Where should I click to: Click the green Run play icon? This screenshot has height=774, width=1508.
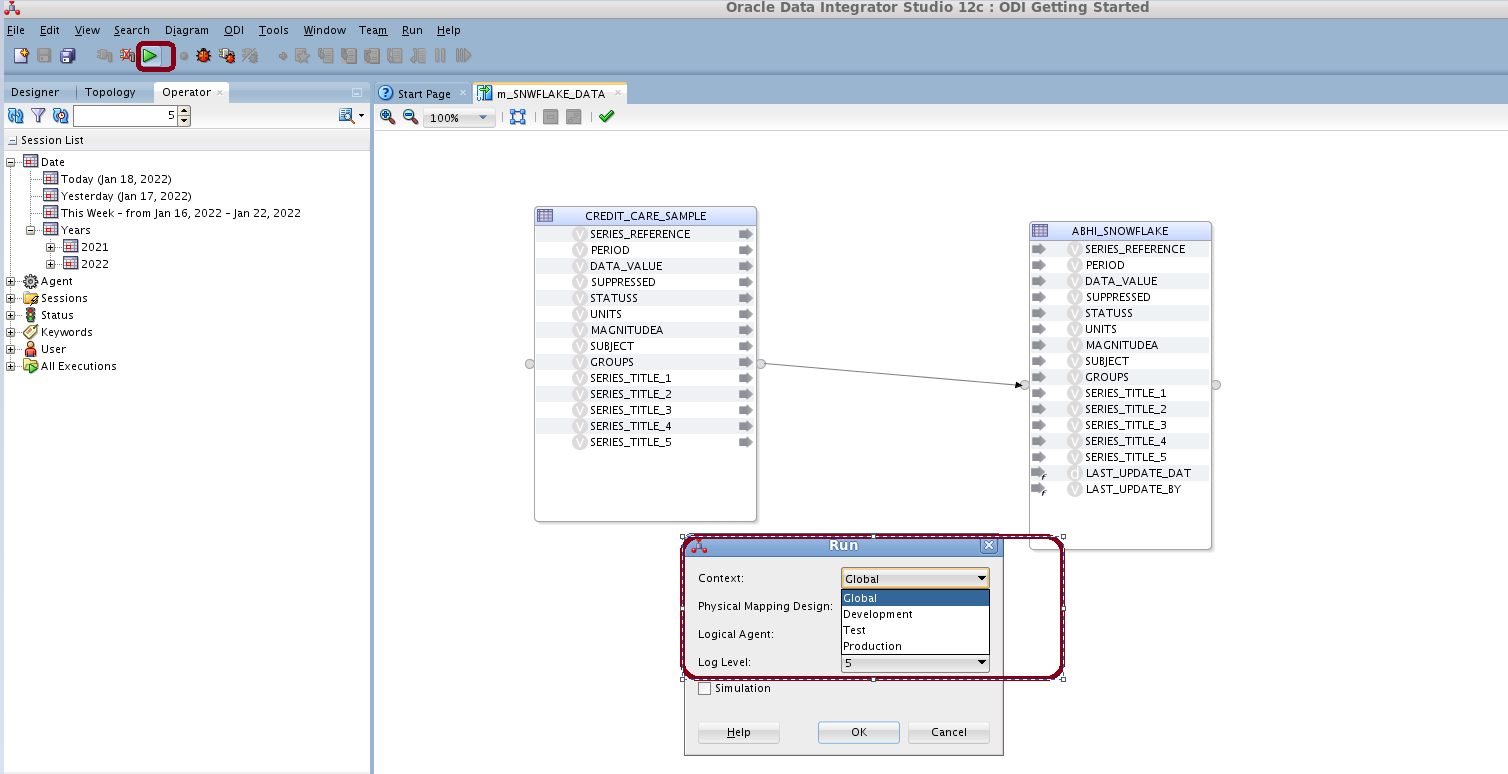pyautogui.click(x=150, y=56)
